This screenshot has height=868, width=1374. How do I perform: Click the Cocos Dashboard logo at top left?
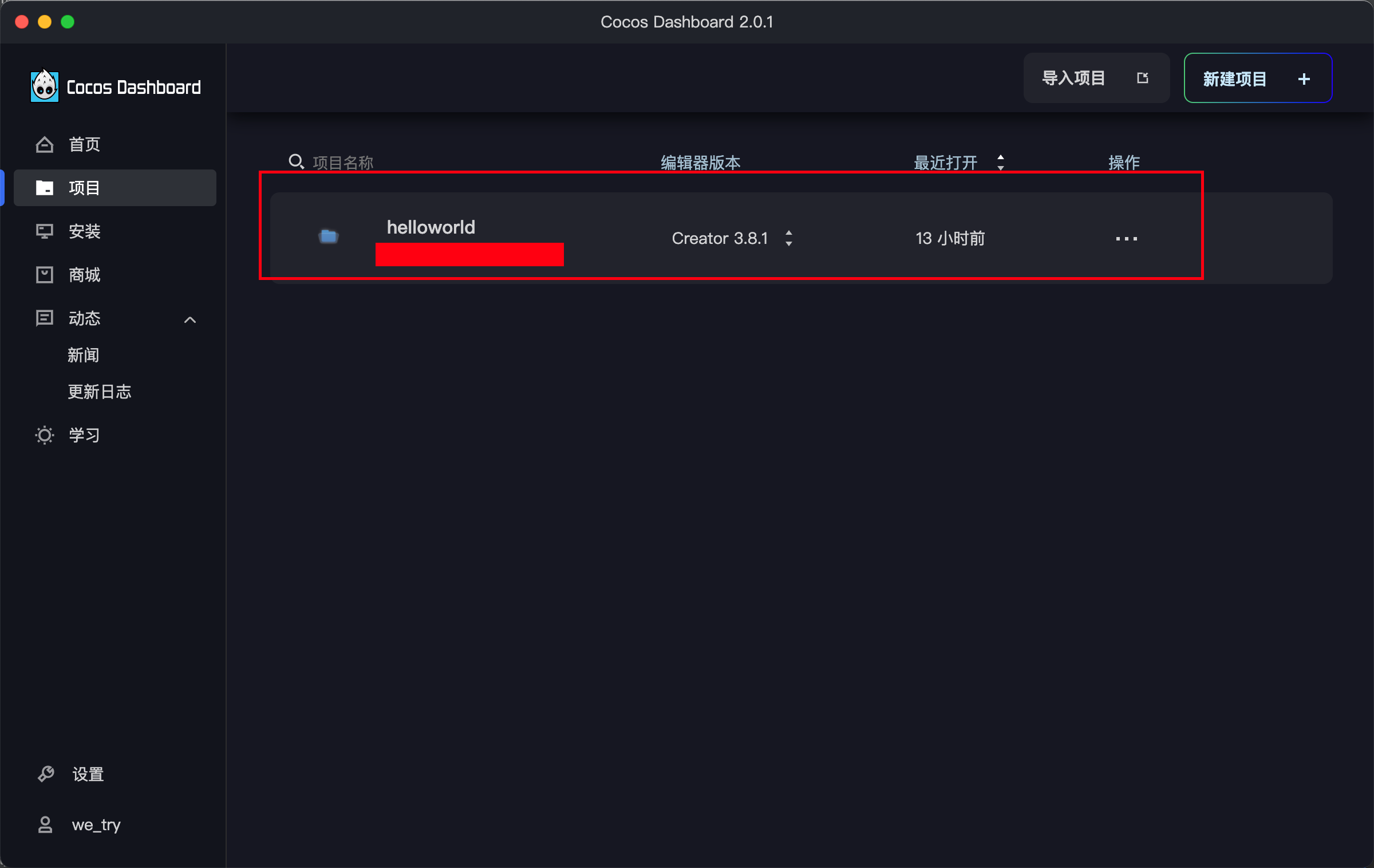45,86
